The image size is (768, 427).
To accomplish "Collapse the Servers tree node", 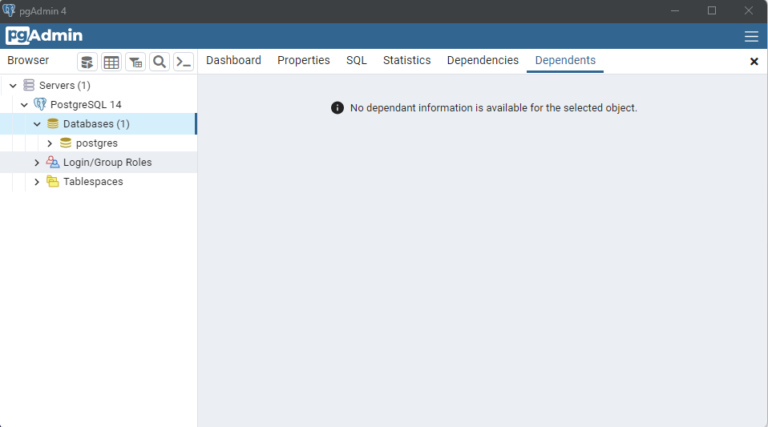I will coord(13,86).
